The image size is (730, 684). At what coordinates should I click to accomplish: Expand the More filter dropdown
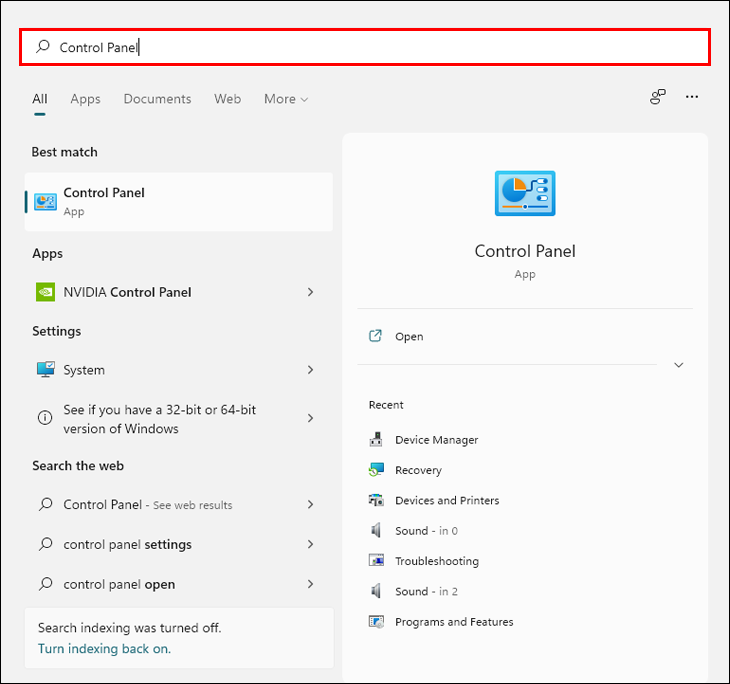286,99
